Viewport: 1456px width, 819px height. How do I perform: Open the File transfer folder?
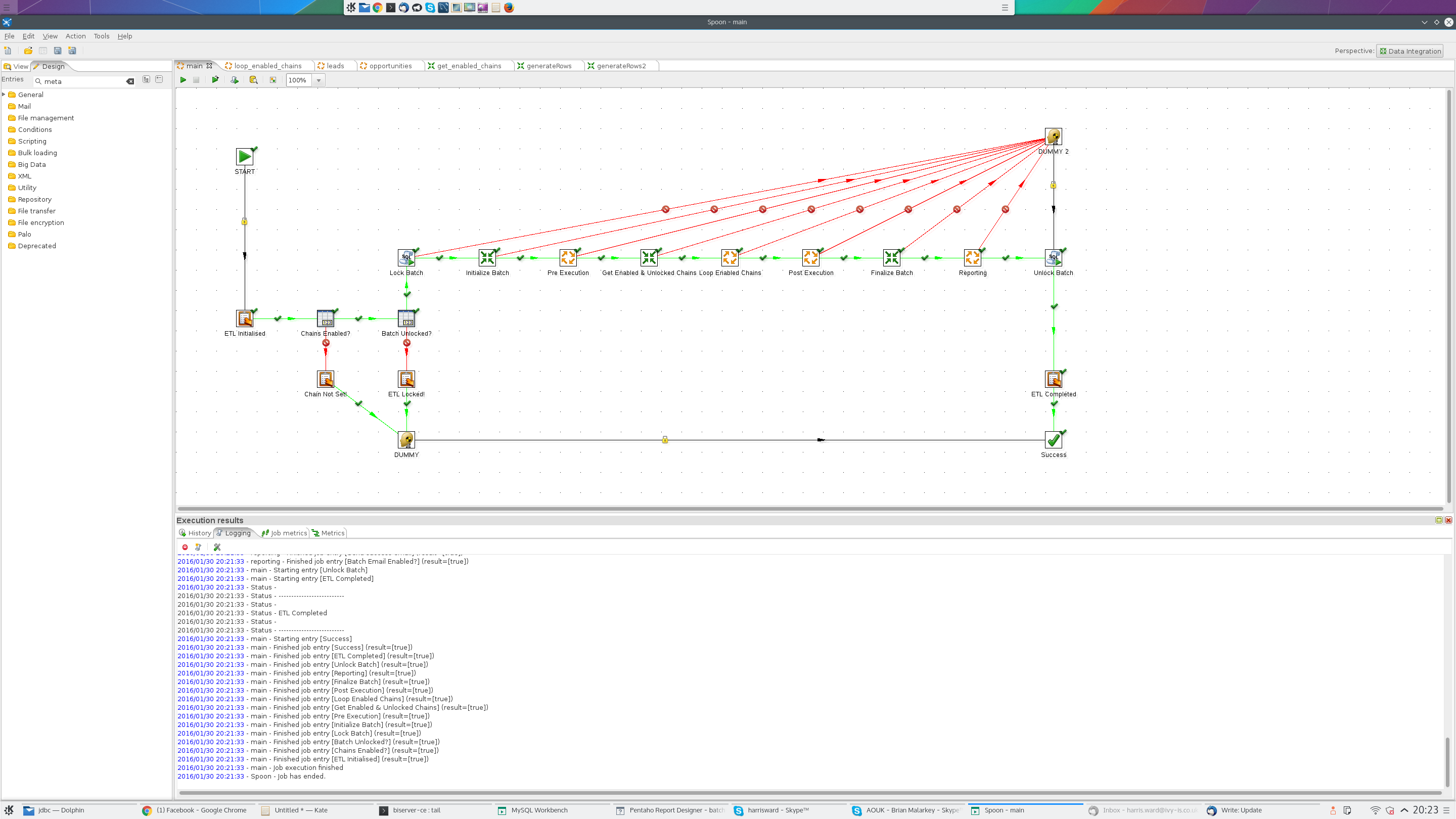(x=32, y=211)
